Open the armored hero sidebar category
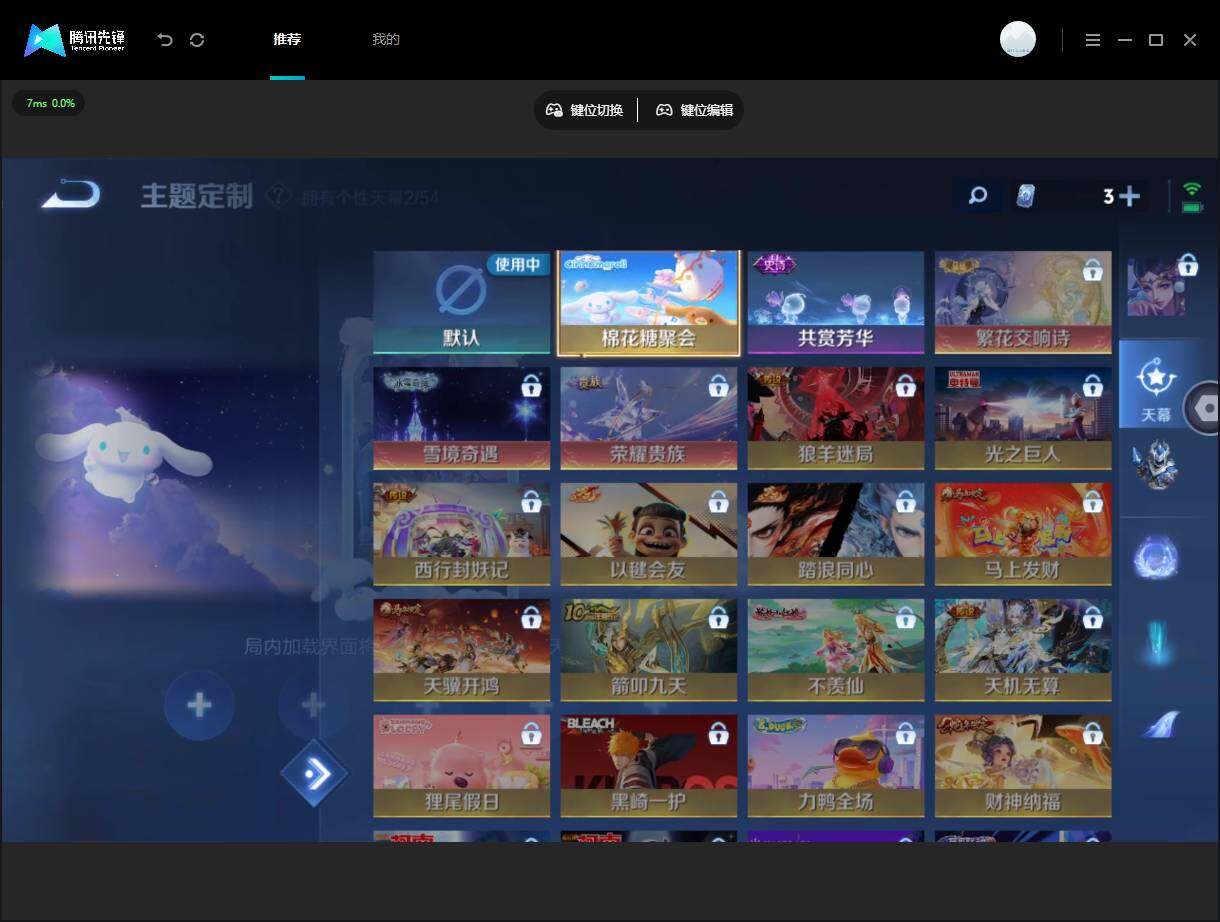Image resolution: width=1220 pixels, height=922 pixels. pos(1157,465)
